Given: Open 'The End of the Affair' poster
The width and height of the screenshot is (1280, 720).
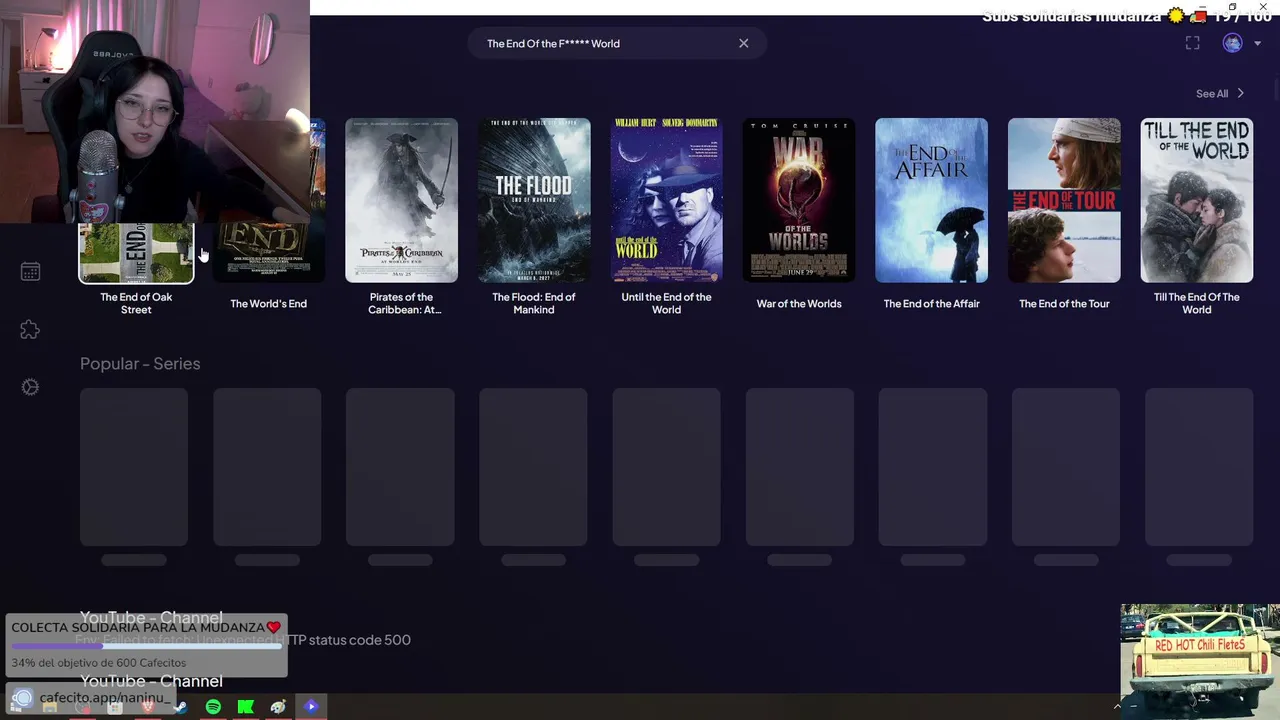Looking at the screenshot, I should coord(931,200).
